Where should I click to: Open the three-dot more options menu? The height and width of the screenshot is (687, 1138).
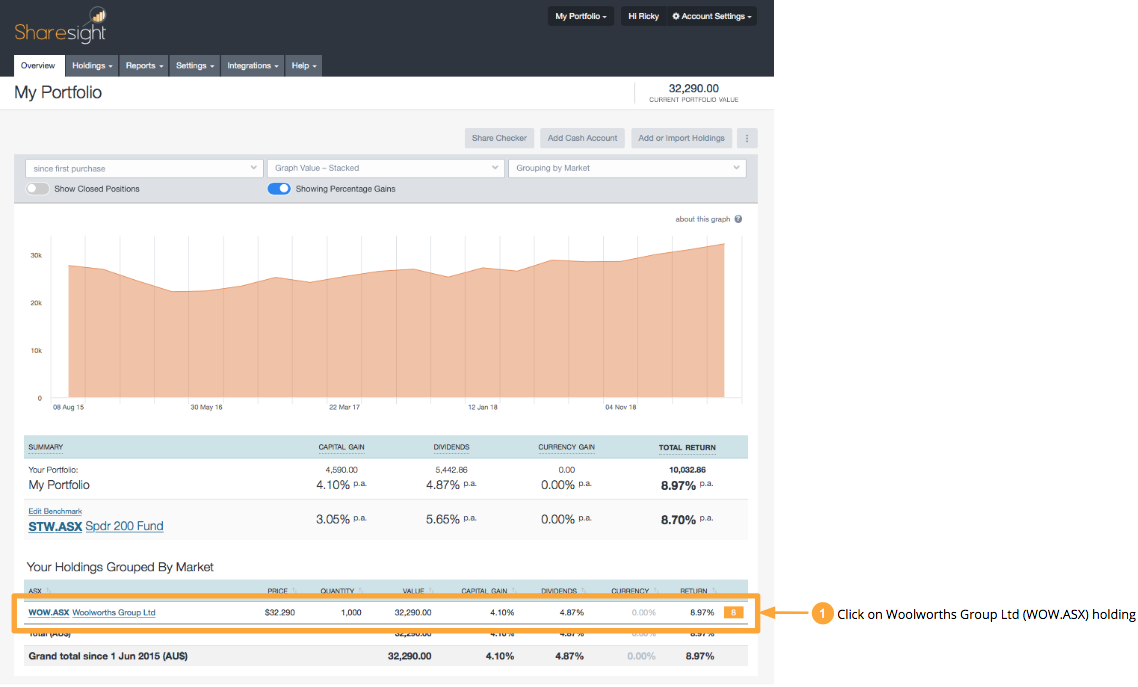point(747,138)
